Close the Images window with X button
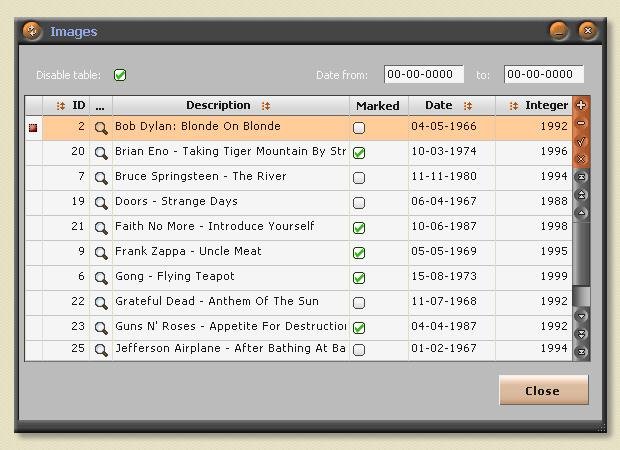The image size is (620, 450). click(588, 31)
